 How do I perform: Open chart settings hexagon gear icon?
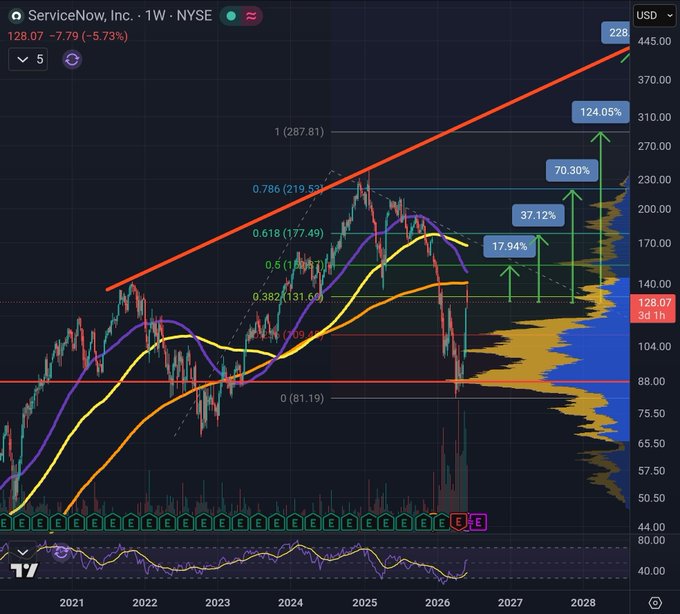[x=655, y=603]
